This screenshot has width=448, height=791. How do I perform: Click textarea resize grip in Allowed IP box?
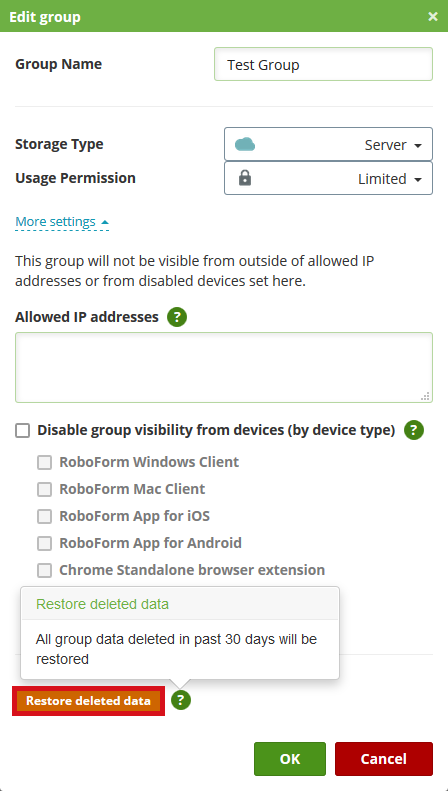(x=425, y=396)
